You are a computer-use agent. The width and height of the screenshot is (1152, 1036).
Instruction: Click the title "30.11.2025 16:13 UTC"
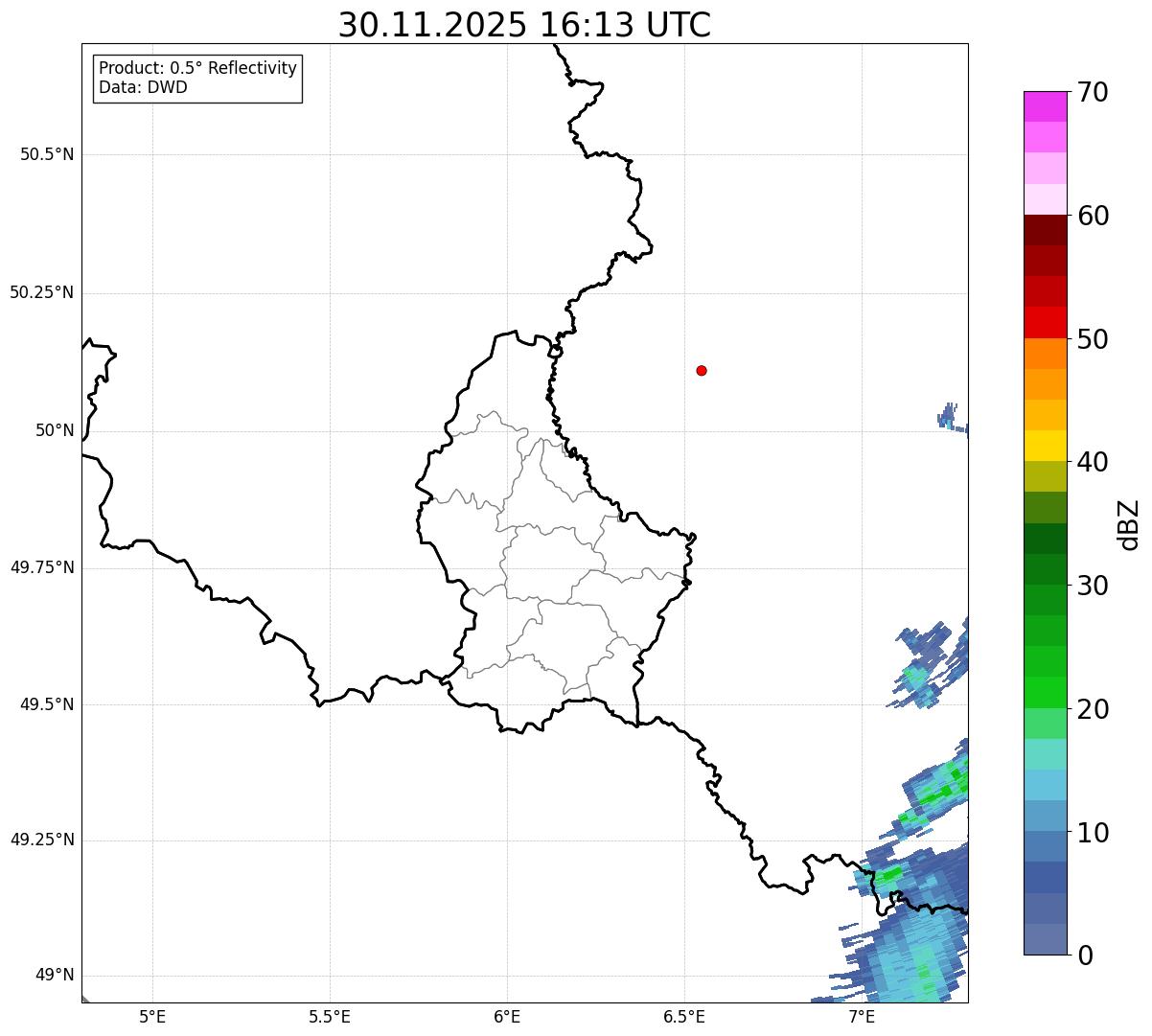[524, 25]
